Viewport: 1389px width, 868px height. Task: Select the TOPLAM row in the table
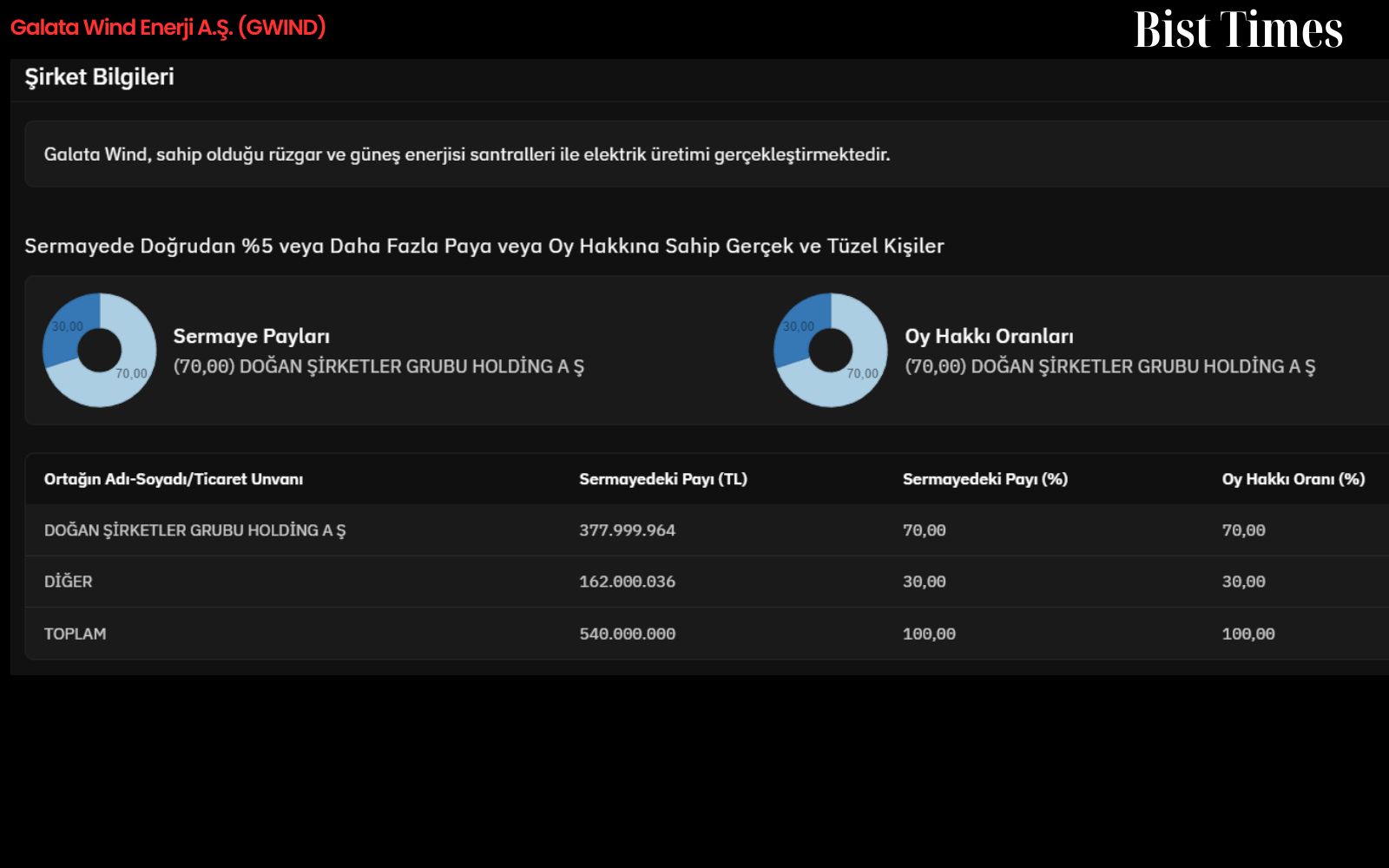pyautogui.click(x=707, y=634)
